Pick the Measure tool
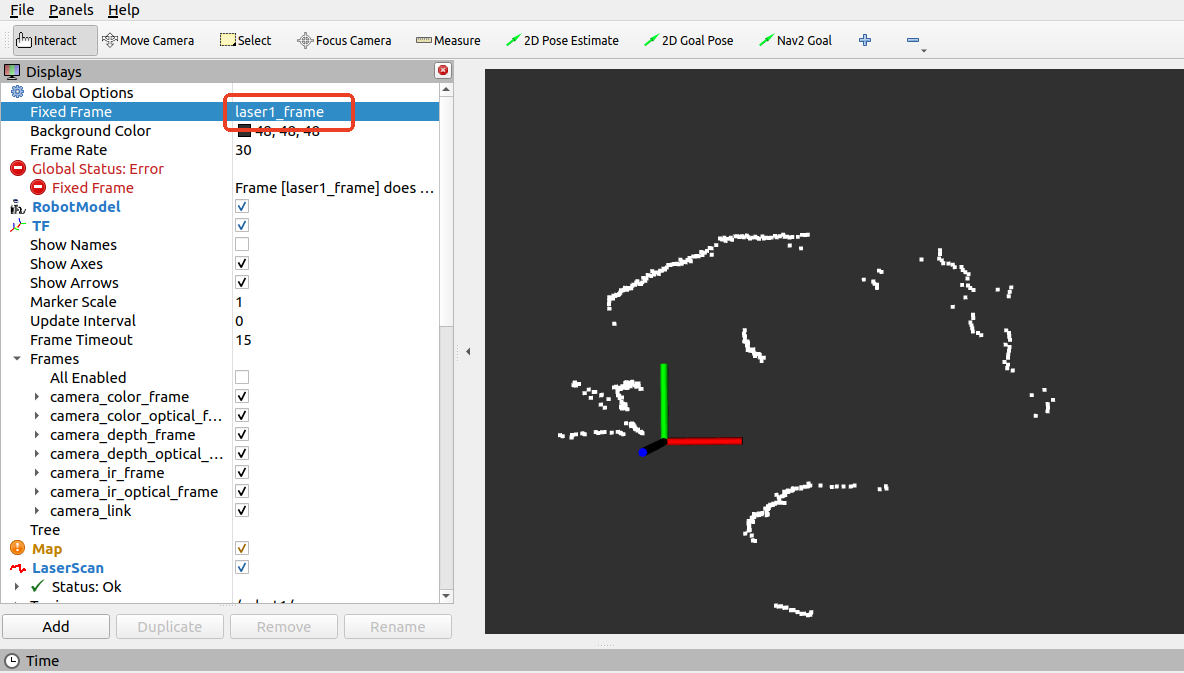 (449, 40)
